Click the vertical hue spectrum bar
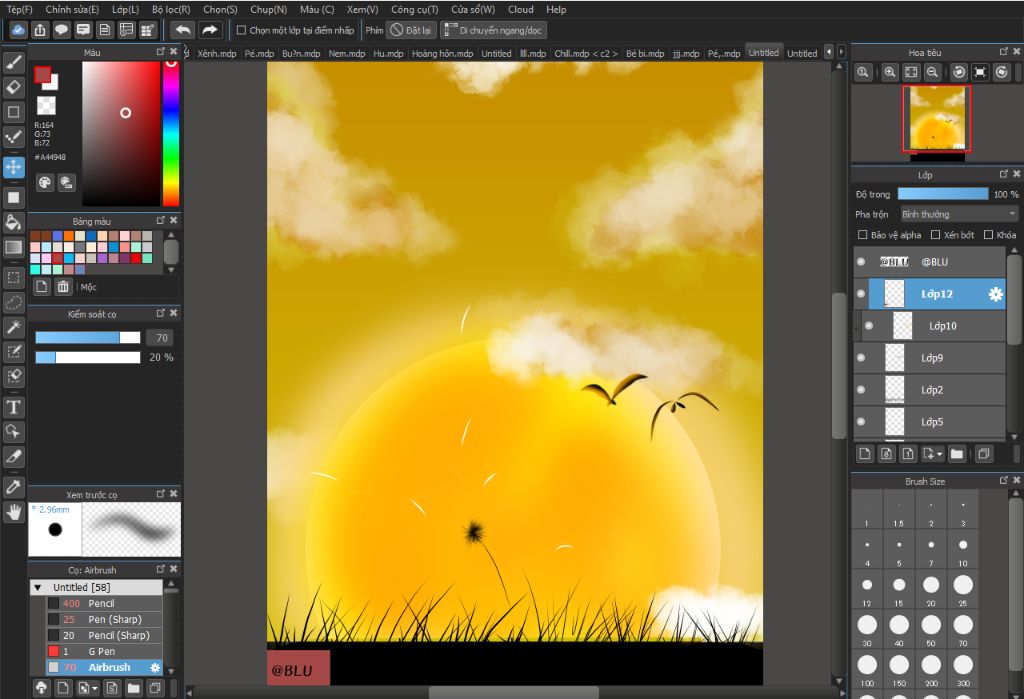The height and width of the screenshot is (699, 1024). coord(170,134)
